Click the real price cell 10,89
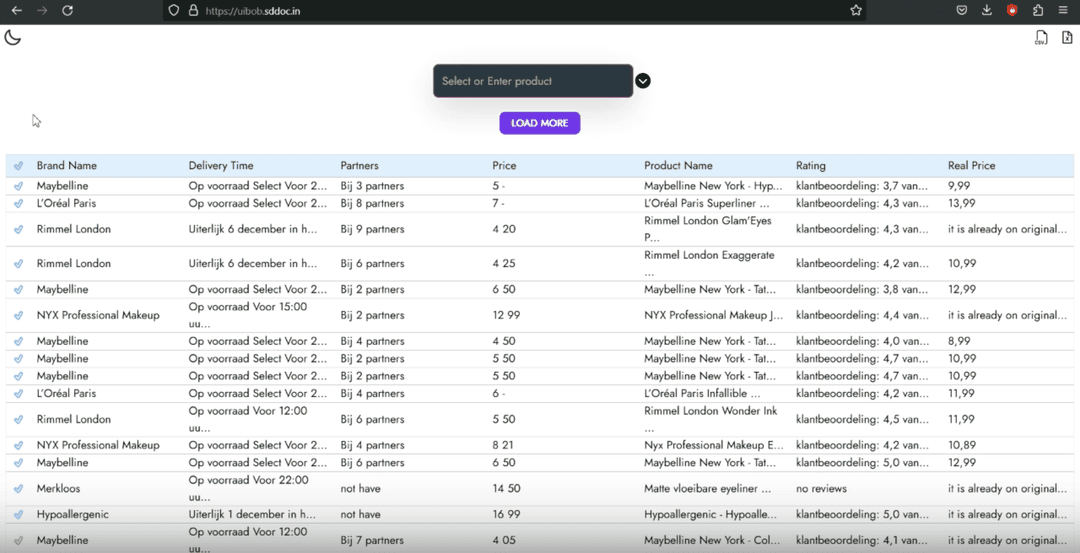Screen dimensions: 1080x553 click(x=962, y=445)
